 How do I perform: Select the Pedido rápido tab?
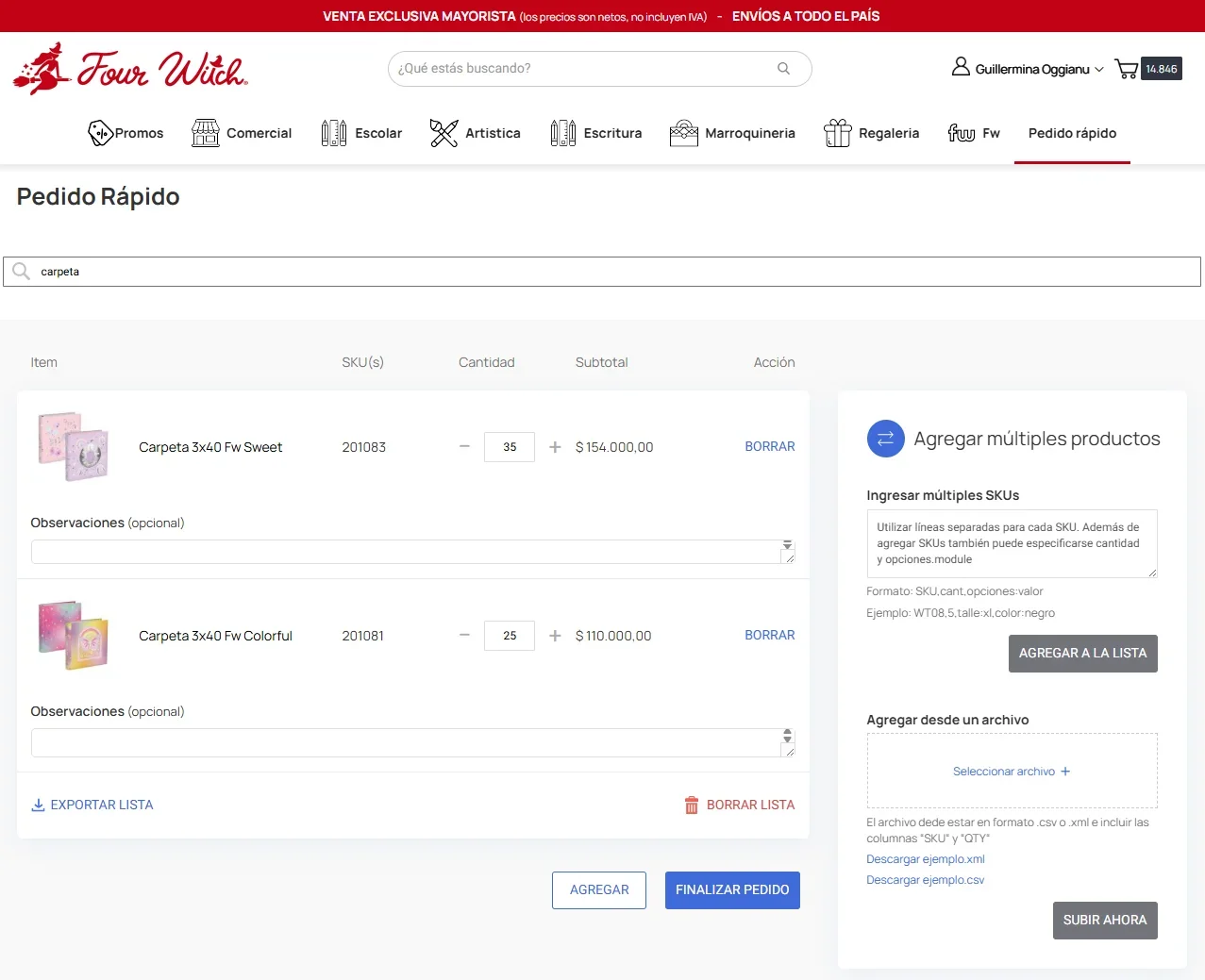(1072, 133)
